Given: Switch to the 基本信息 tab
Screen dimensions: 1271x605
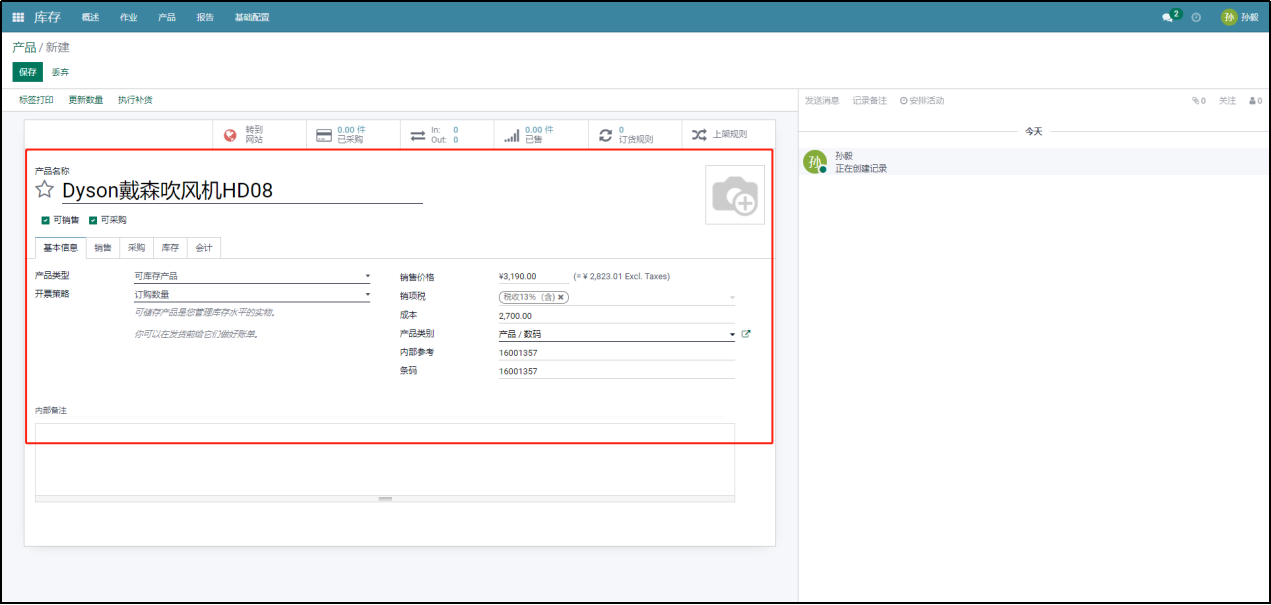Looking at the screenshot, I should pos(60,248).
